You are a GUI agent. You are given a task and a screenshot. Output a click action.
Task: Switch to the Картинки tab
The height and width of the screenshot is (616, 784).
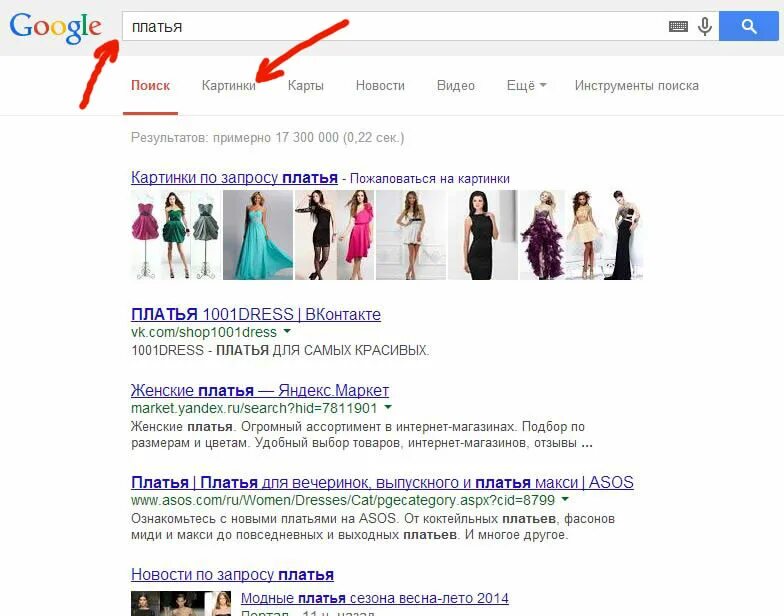228,86
